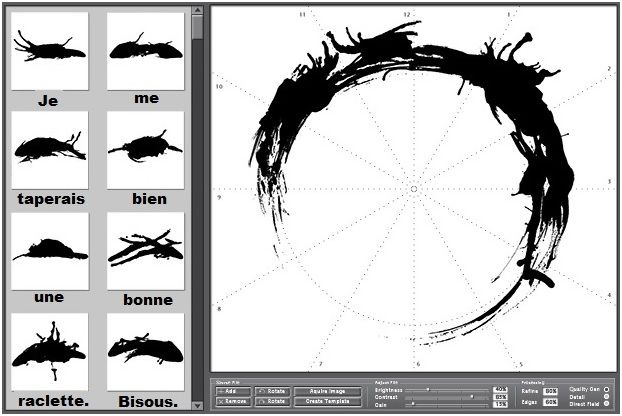Select the 'me' logogram thumbnail
This screenshot has height=416, width=622.
(x=146, y=51)
